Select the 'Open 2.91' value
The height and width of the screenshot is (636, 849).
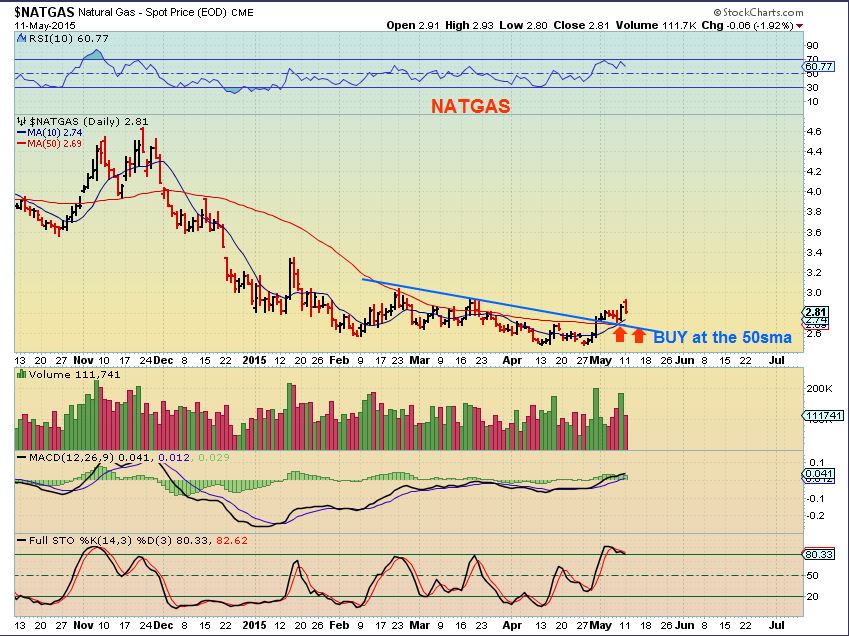point(413,25)
